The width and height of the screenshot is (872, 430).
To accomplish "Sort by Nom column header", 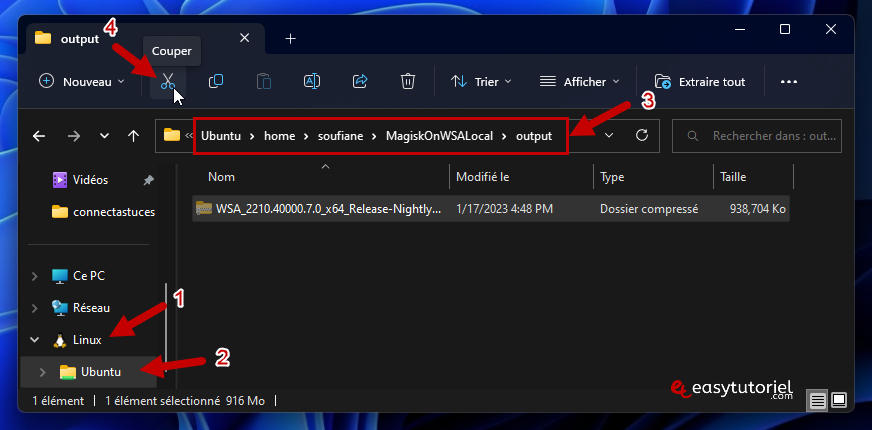I will (221, 177).
